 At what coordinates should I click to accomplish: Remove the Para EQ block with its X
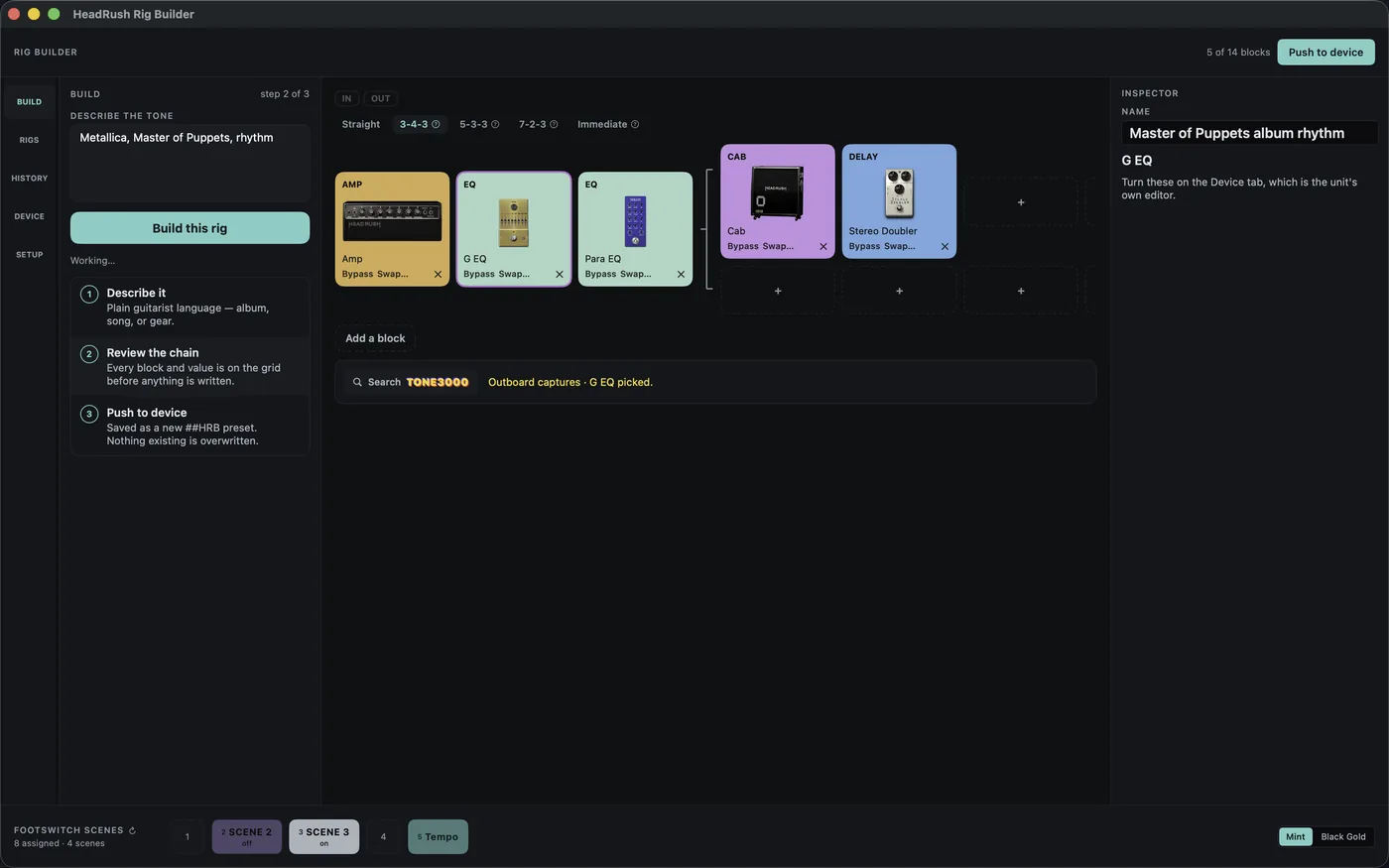(x=681, y=275)
